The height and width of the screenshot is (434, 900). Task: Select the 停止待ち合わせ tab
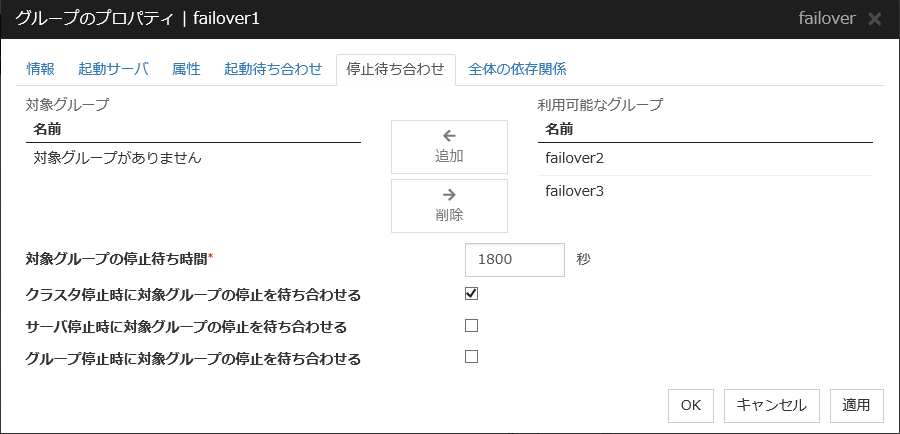(395, 69)
